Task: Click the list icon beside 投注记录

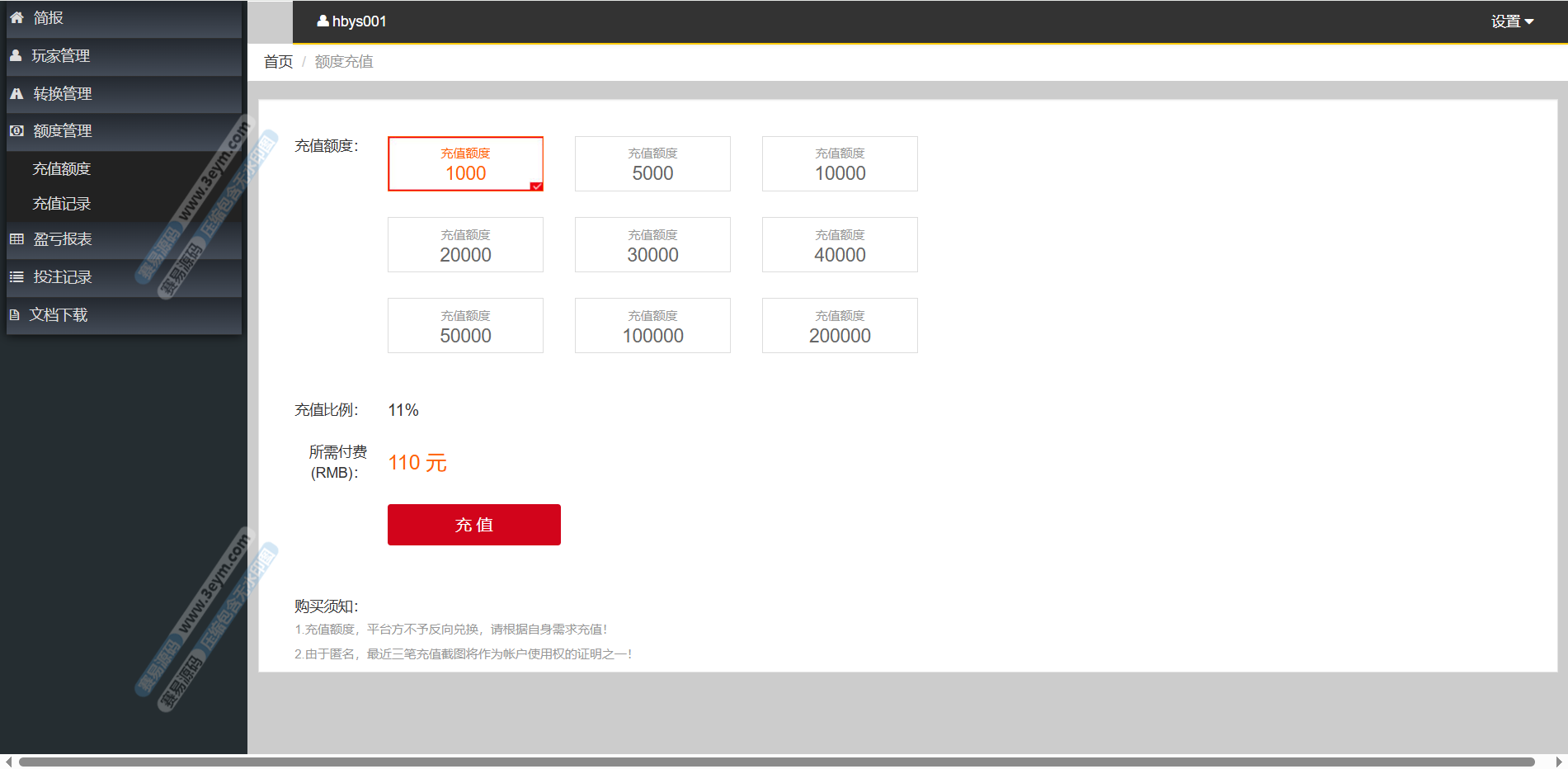Action: click(x=16, y=277)
